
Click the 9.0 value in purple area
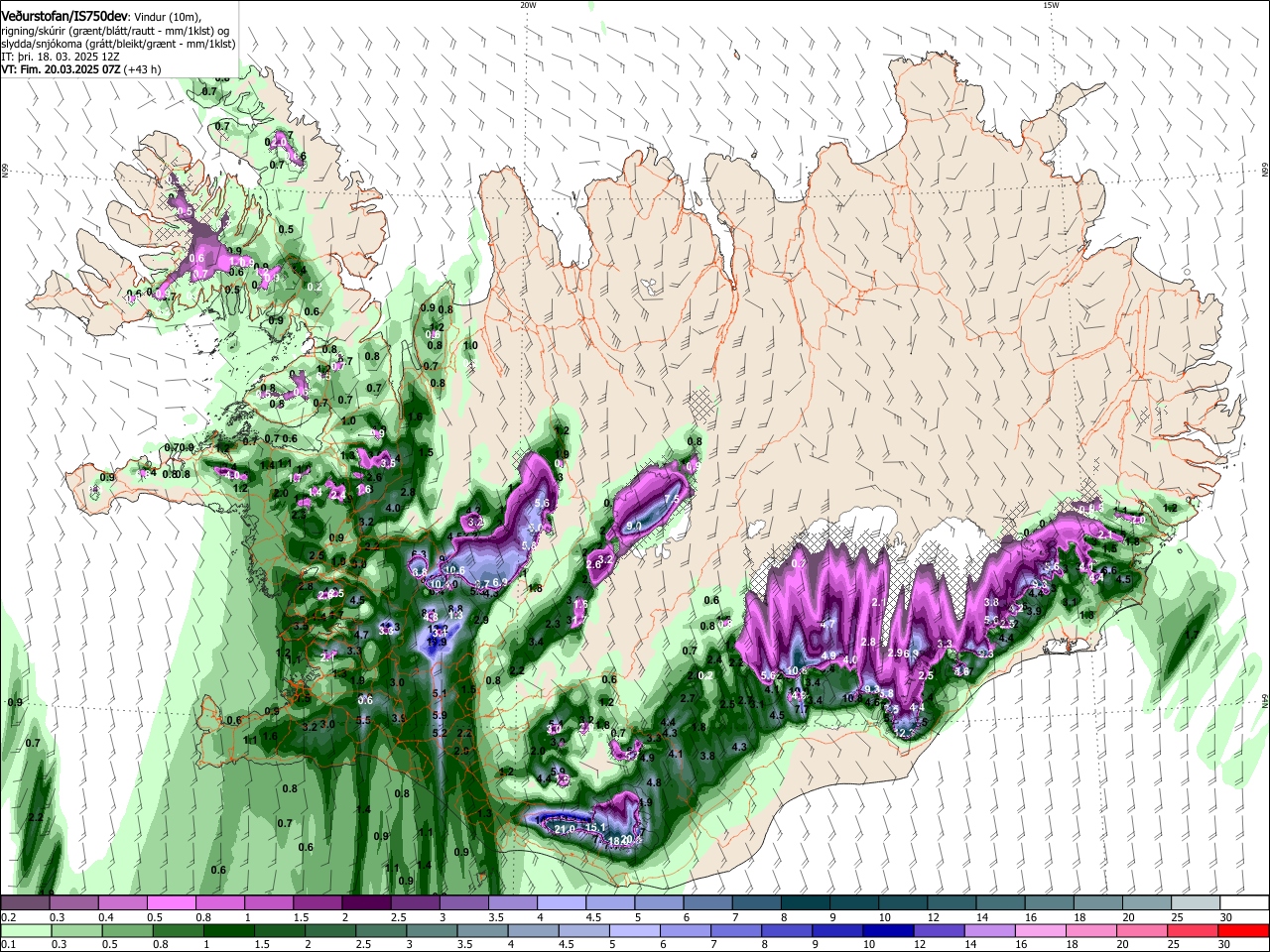pyautogui.click(x=634, y=526)
